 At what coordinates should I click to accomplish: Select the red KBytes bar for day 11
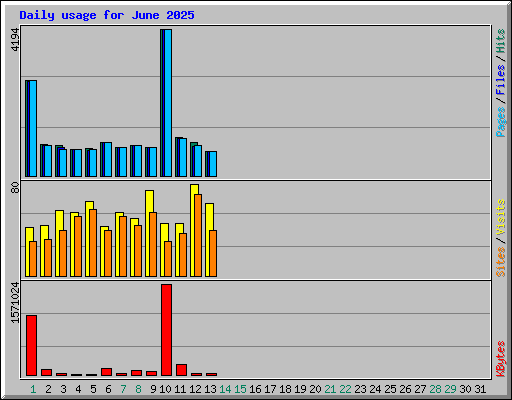tap(181, 370)
